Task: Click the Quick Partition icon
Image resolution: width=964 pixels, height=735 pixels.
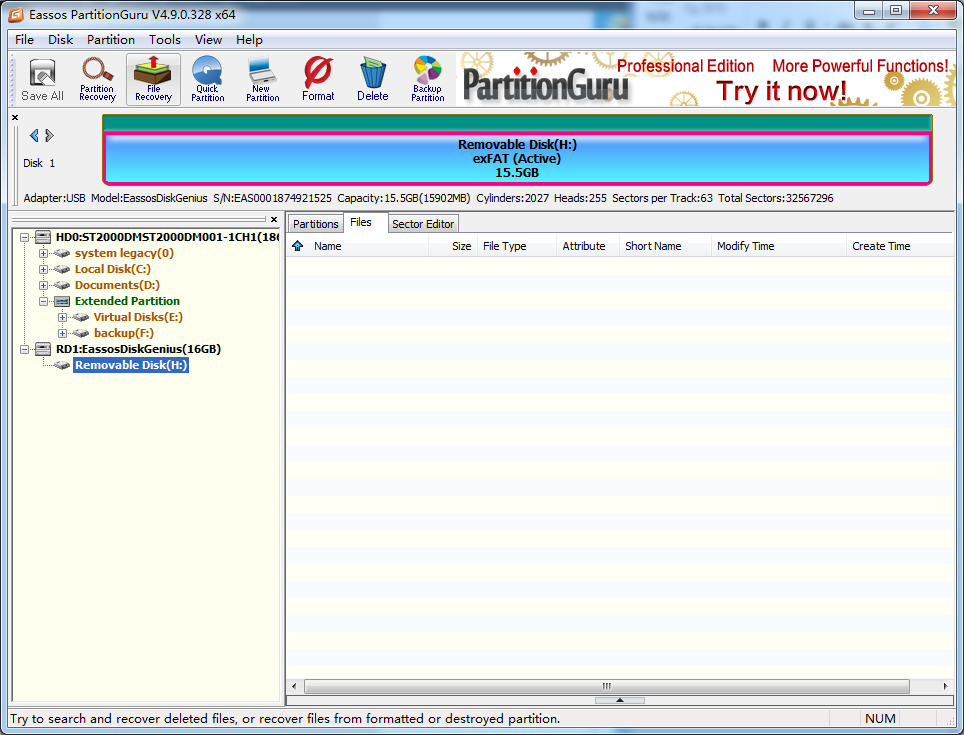Action: (208, 80)
